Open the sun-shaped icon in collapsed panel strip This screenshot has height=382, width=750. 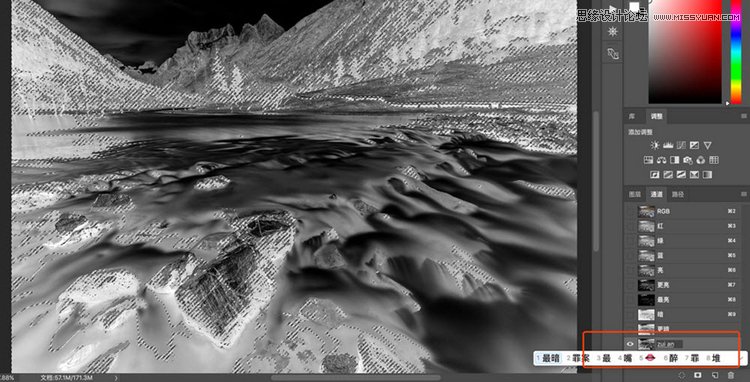[x=613, y=32]
